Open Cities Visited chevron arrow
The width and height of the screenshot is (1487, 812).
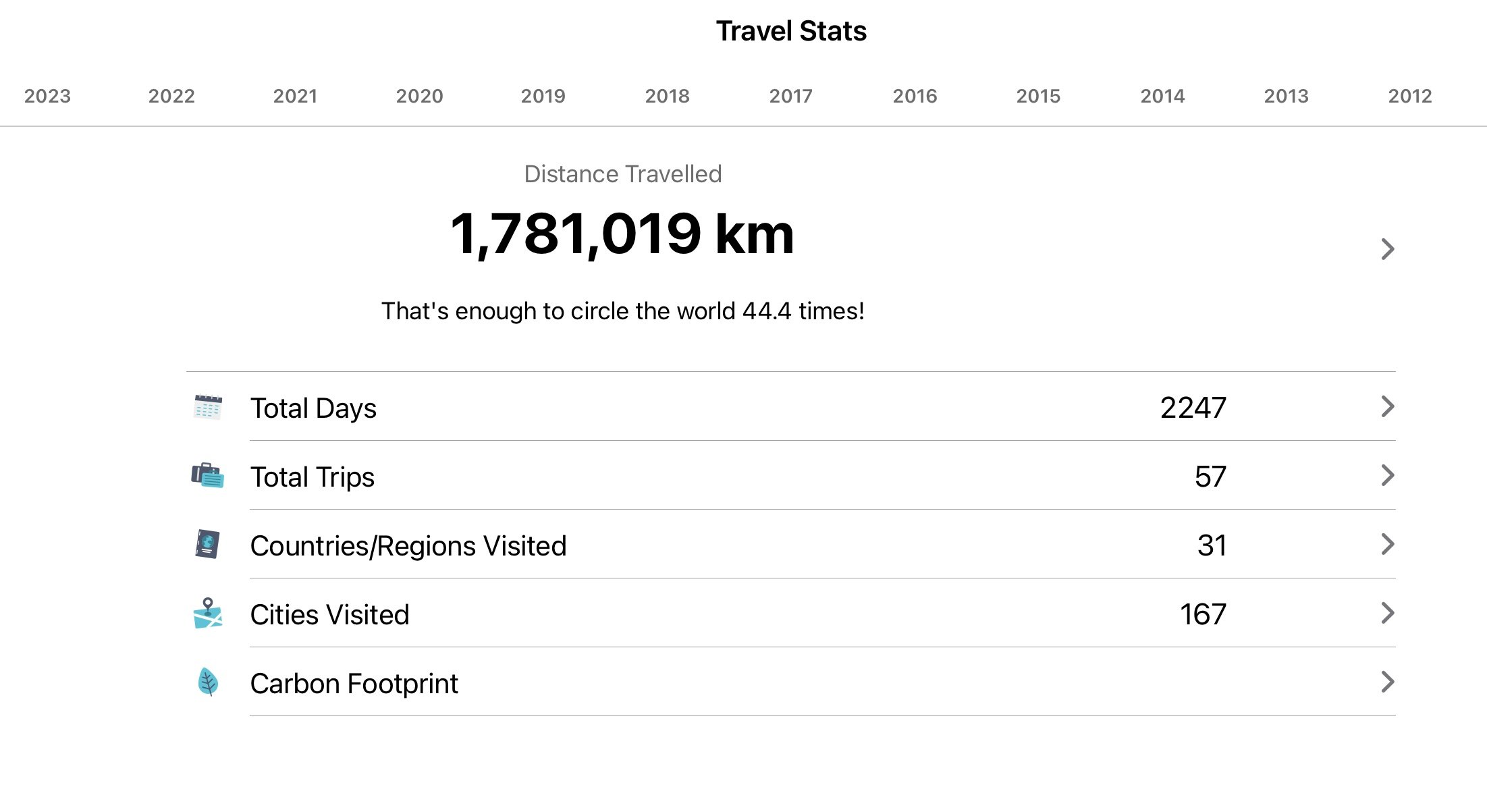point(1388,613)
